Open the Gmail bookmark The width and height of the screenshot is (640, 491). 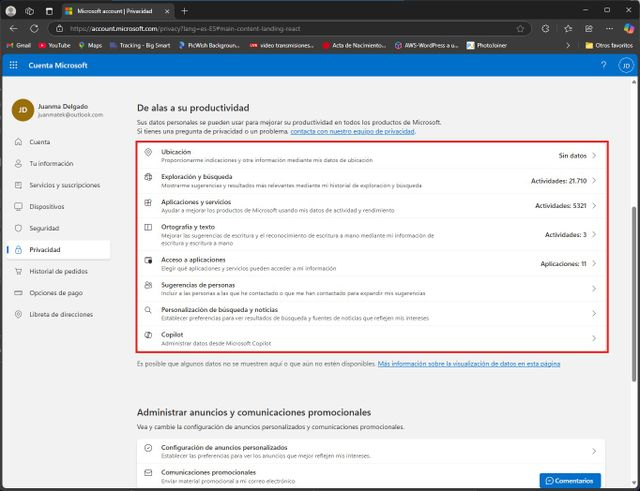click(x=18, y=45)
